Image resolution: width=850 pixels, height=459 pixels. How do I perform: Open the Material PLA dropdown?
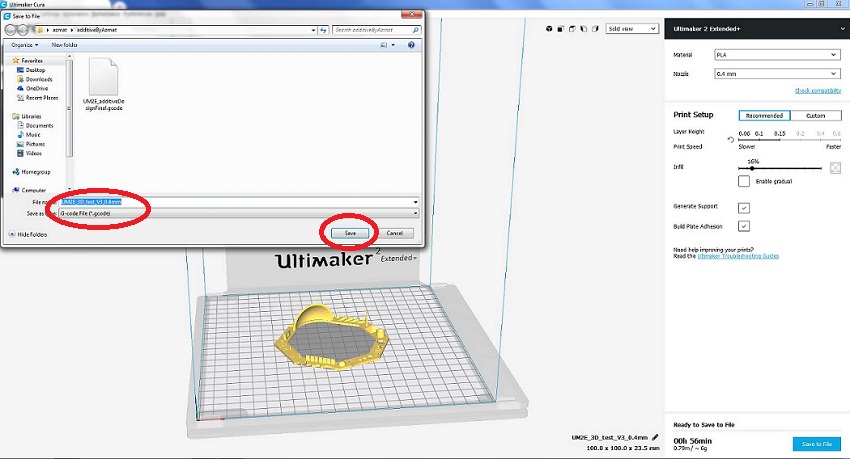777,55
